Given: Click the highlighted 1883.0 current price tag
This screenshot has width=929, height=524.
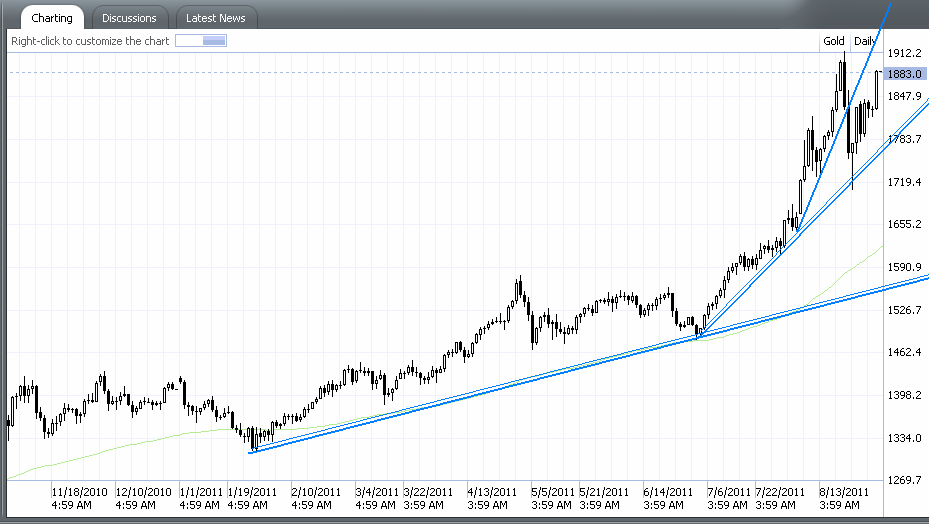Looking at the screenshot, I should click(903, 74).
